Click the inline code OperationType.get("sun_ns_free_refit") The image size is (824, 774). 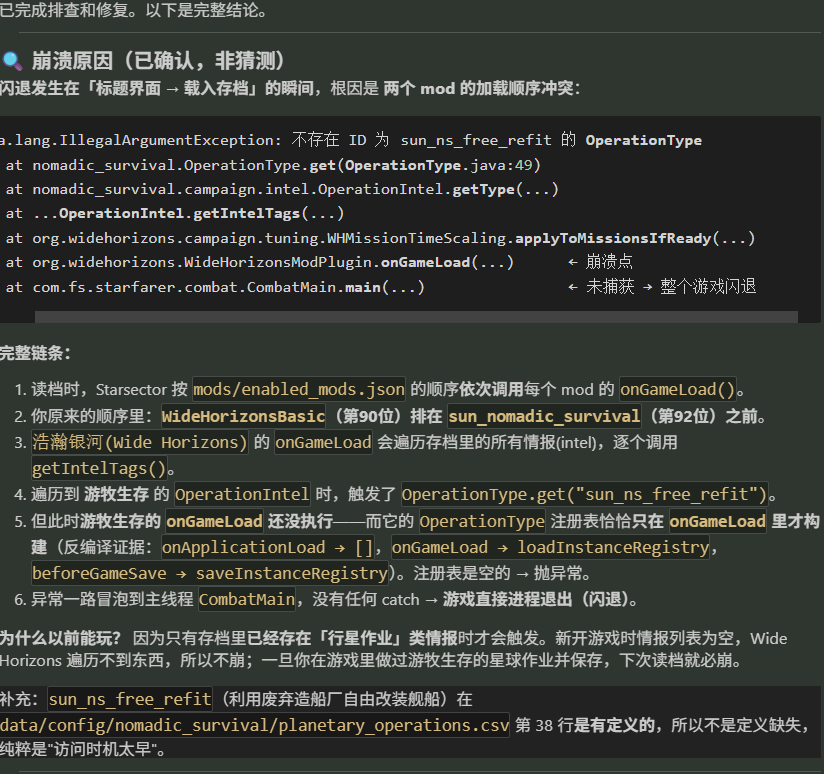[x=585, y=494]
